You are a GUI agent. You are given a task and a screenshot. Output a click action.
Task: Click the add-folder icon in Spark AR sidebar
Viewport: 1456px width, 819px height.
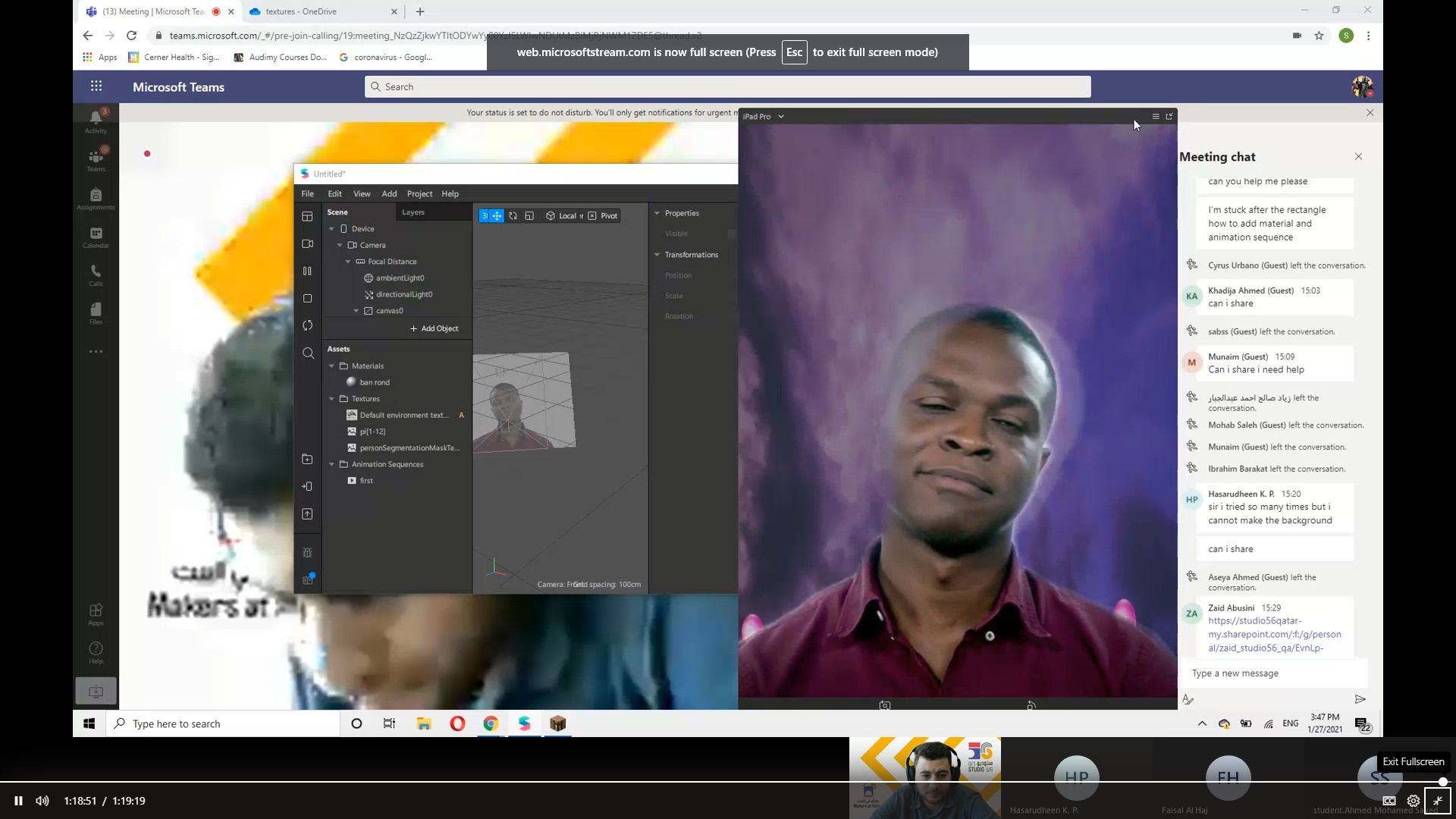(307, 460)
